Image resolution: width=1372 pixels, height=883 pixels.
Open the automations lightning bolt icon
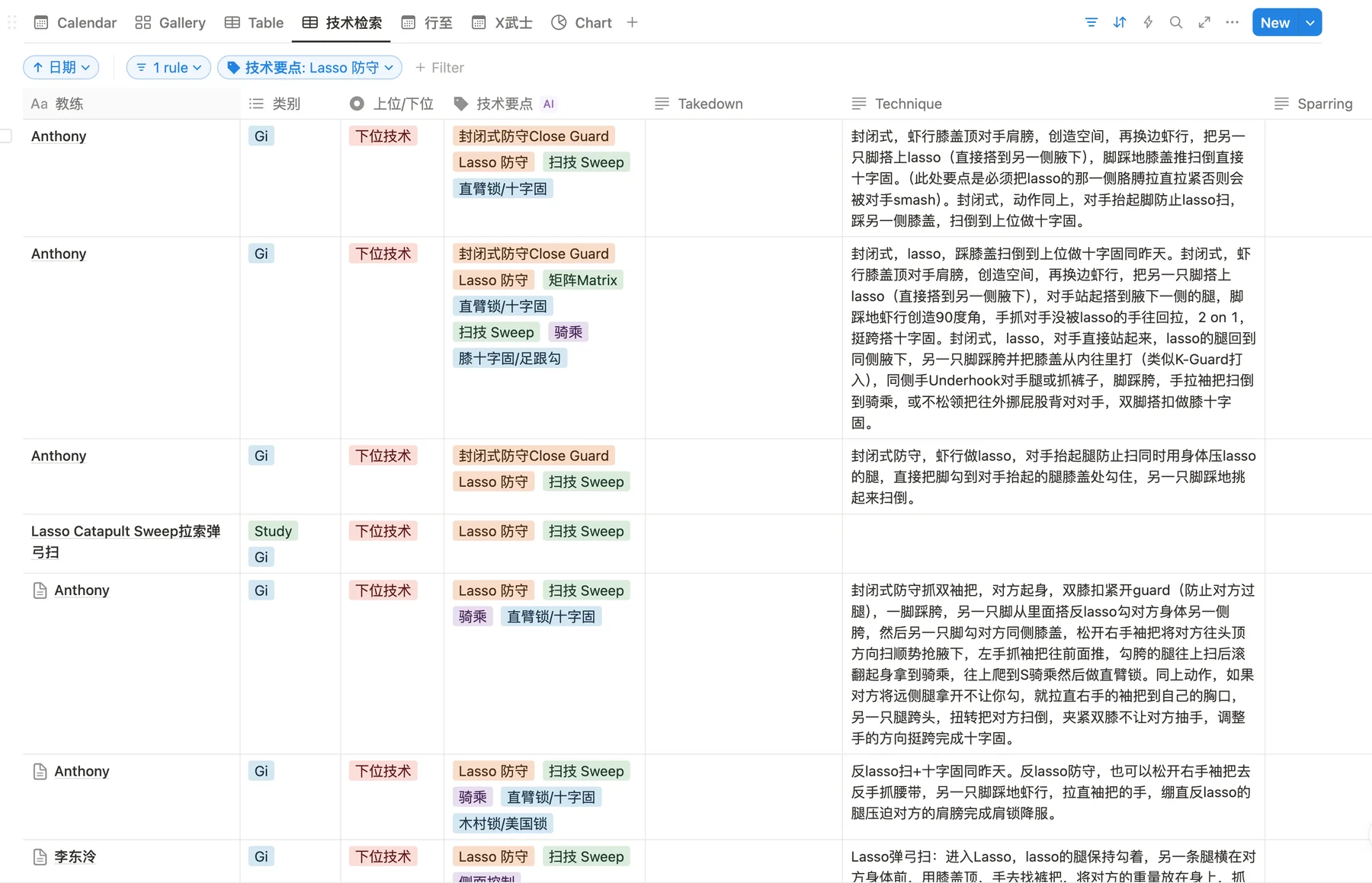[x=1148, y=23]
